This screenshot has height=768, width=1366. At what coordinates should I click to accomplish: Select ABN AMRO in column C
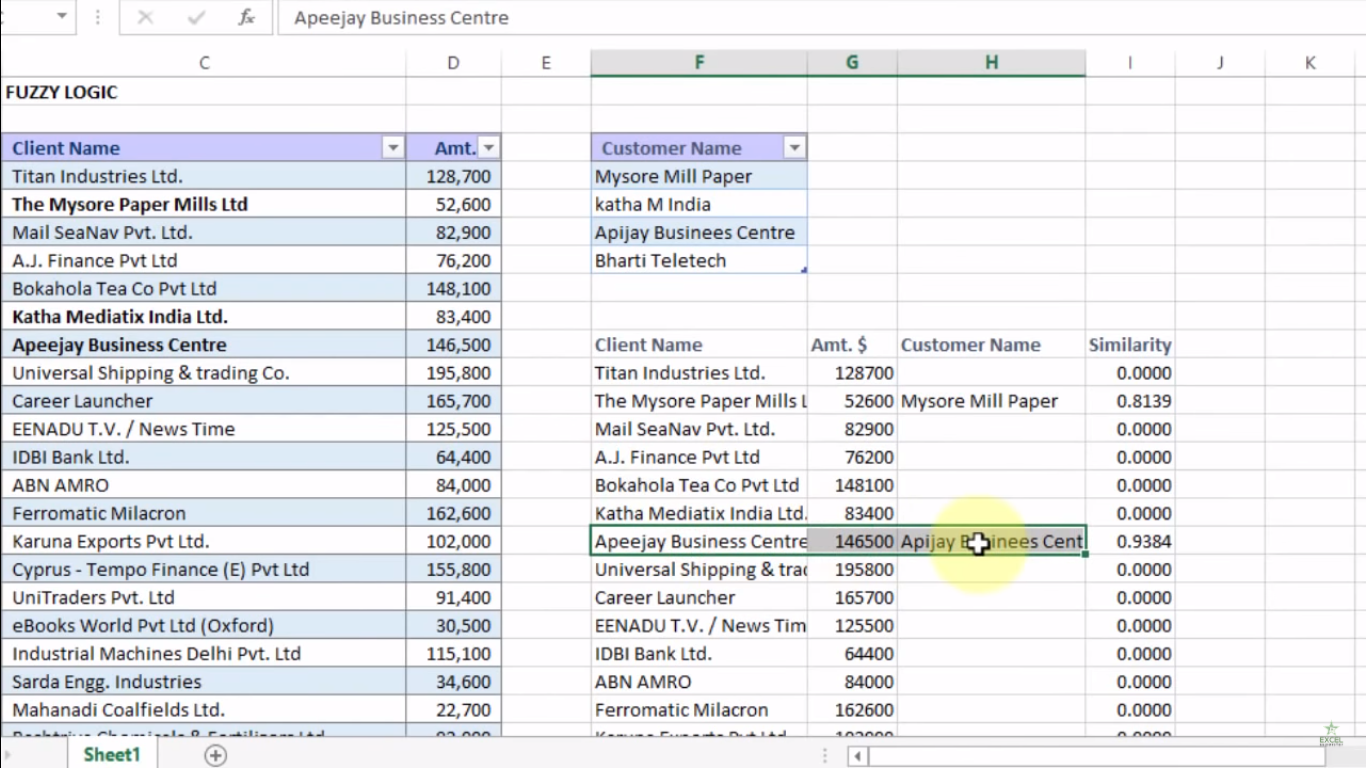[204, 485]
